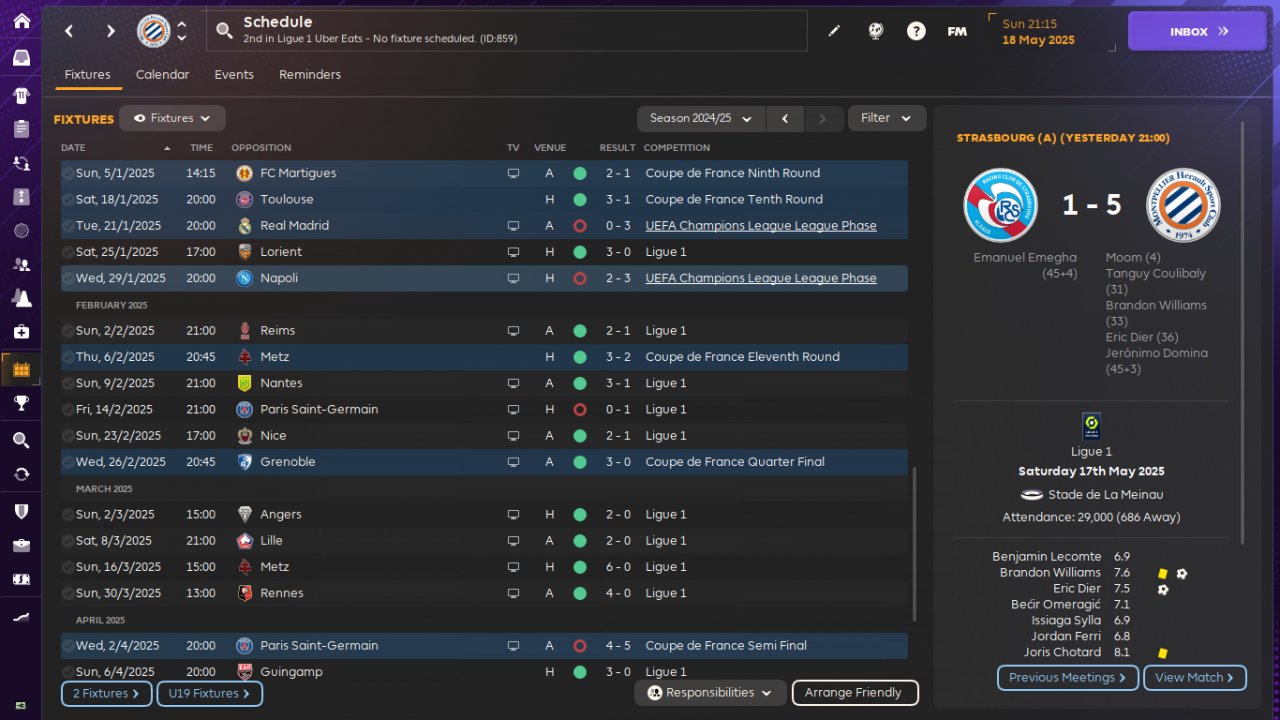The width and height of the screenshot is (1280, 720).
Task: Toggle the tick circle on the Lorient row
Action: pos(68,252)
